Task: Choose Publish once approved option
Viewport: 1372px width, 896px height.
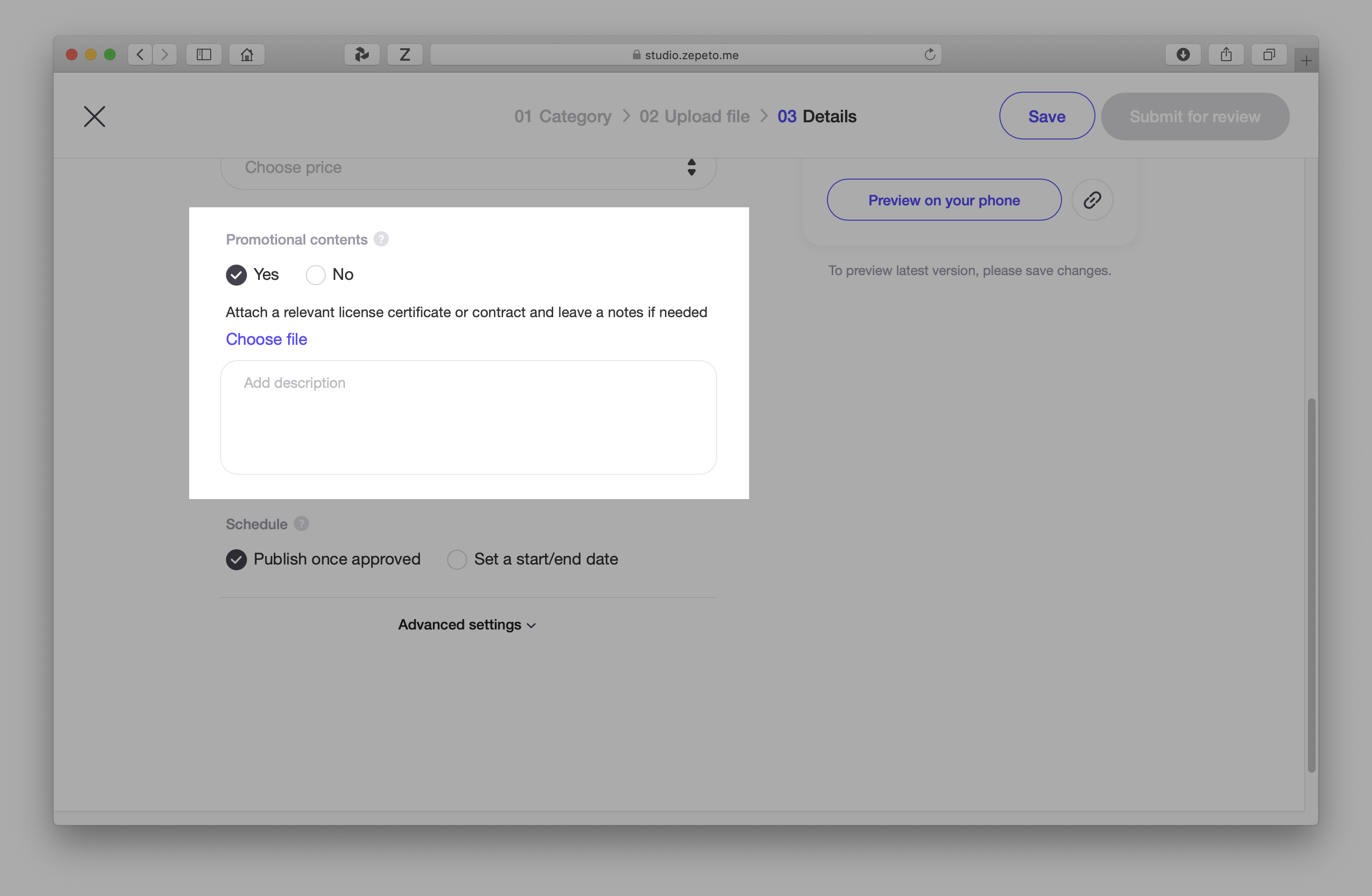Action: (x=236, y=559)
